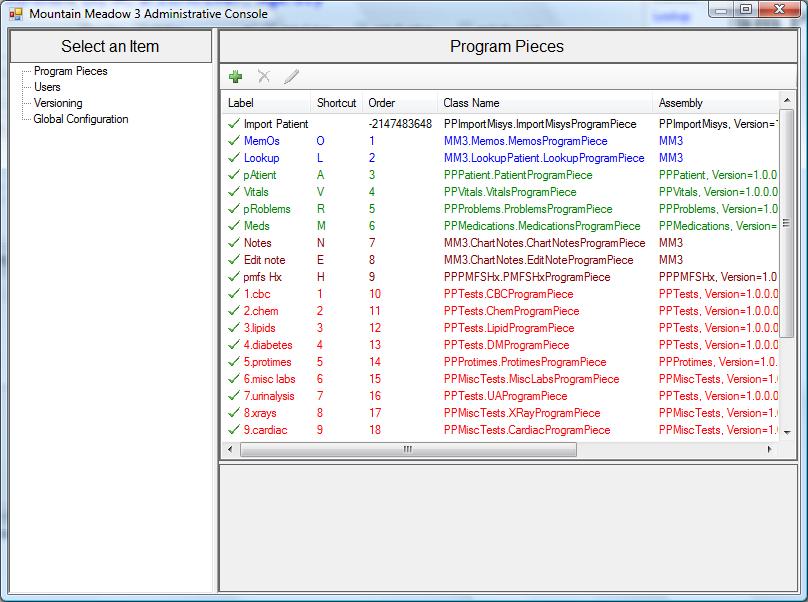Toggle the checkmark for Vitals row

pos(234,192)
